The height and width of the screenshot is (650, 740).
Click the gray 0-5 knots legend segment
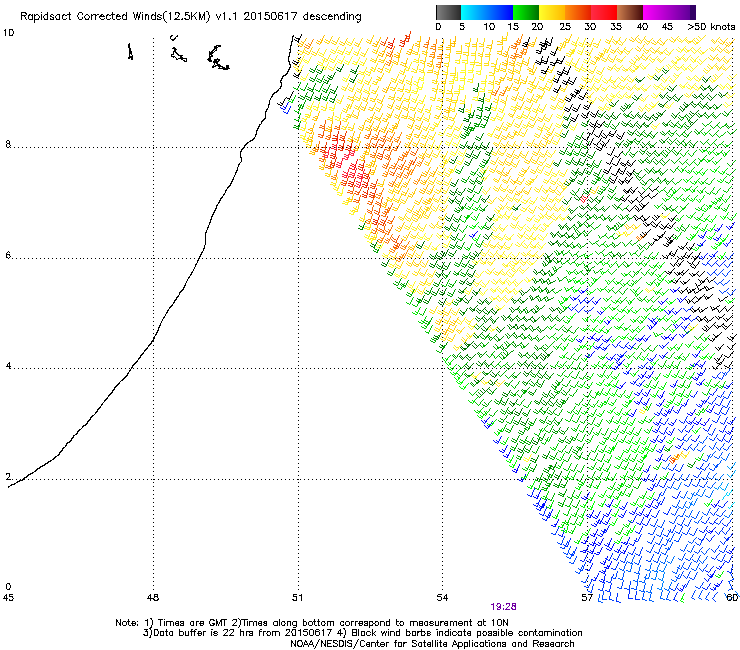(x=448, y=12)
